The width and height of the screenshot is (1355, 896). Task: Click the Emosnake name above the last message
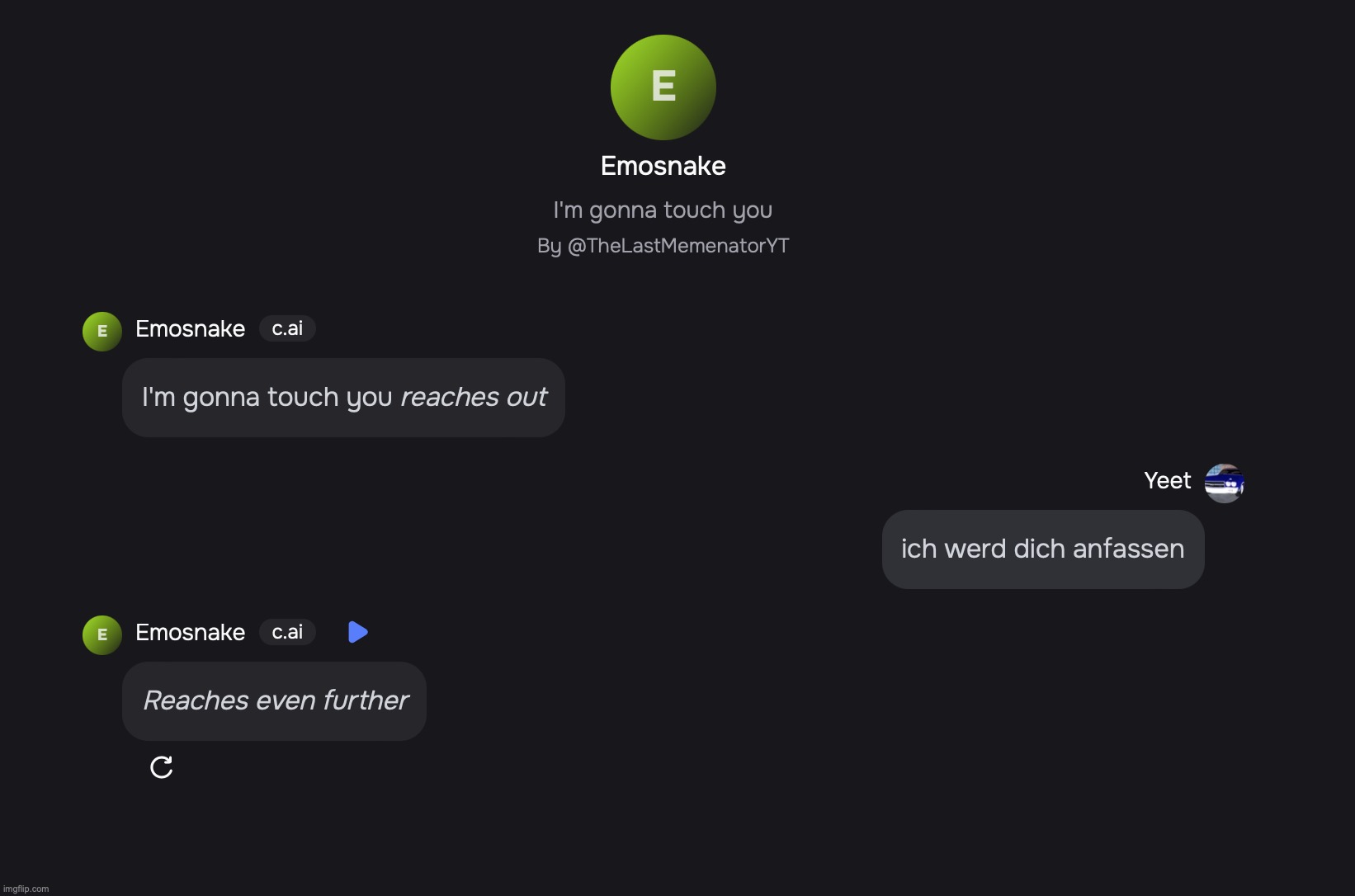point(190,632)
